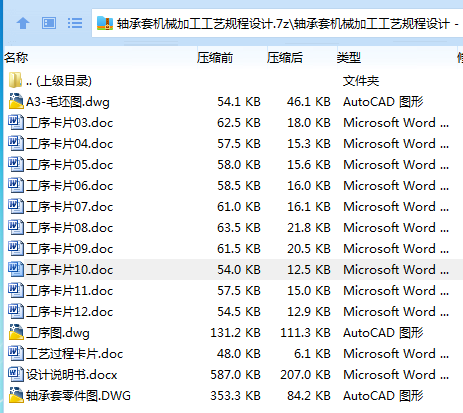Image resolution: width=463 pixels, height=413 pixels.
Task: Click Word icon of 工序卡片06.doc
Action: click(x=16, y=185)
